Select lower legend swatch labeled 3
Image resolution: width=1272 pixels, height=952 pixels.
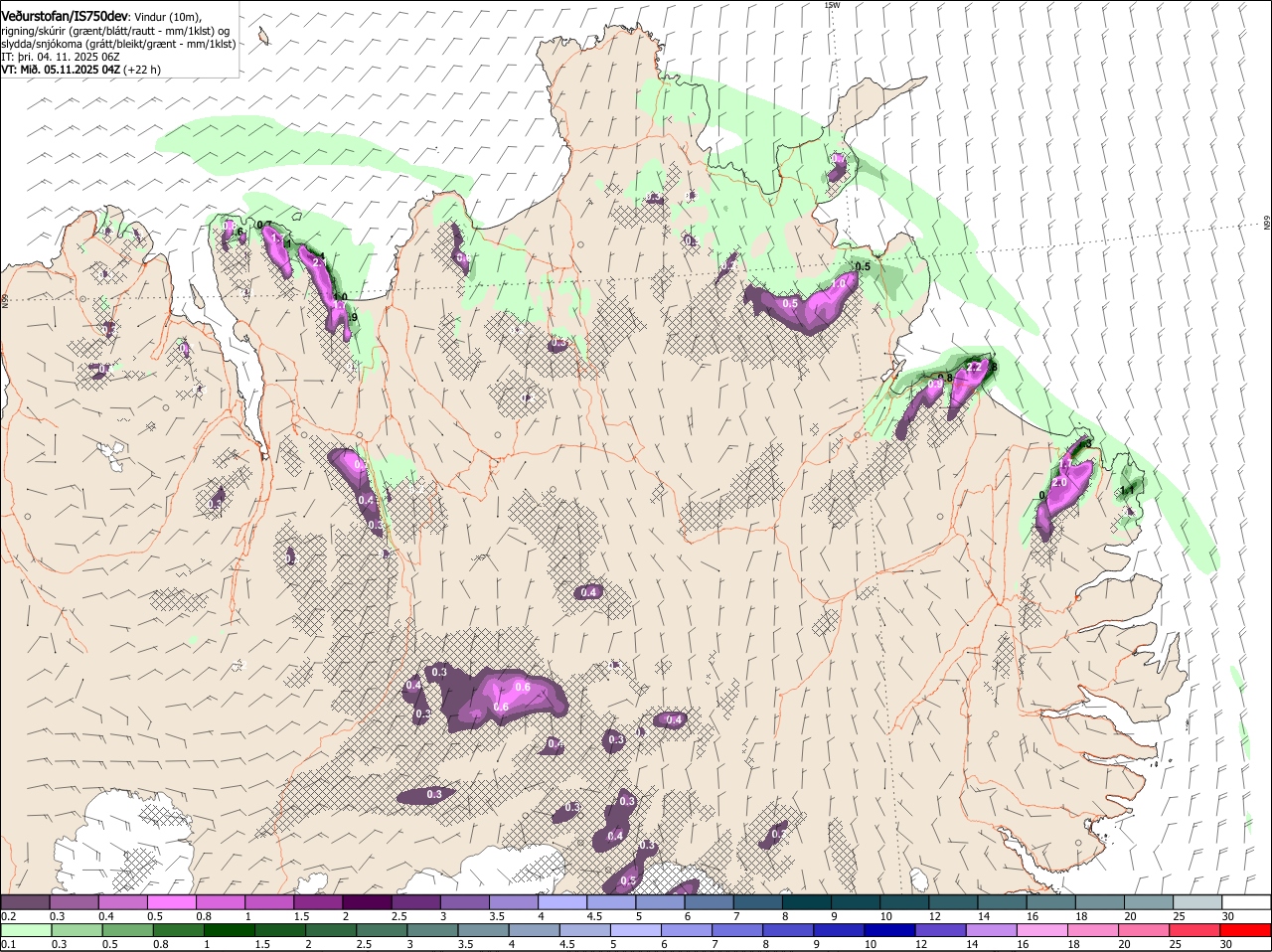tap(432, 930)
